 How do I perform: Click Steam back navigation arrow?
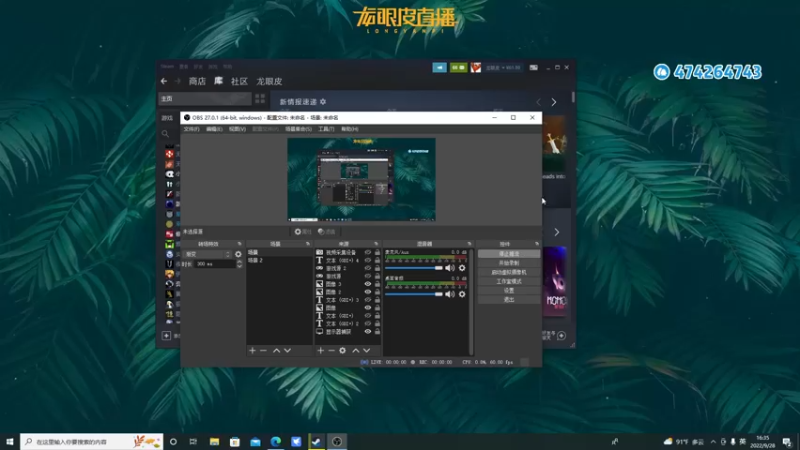(164, 81)
